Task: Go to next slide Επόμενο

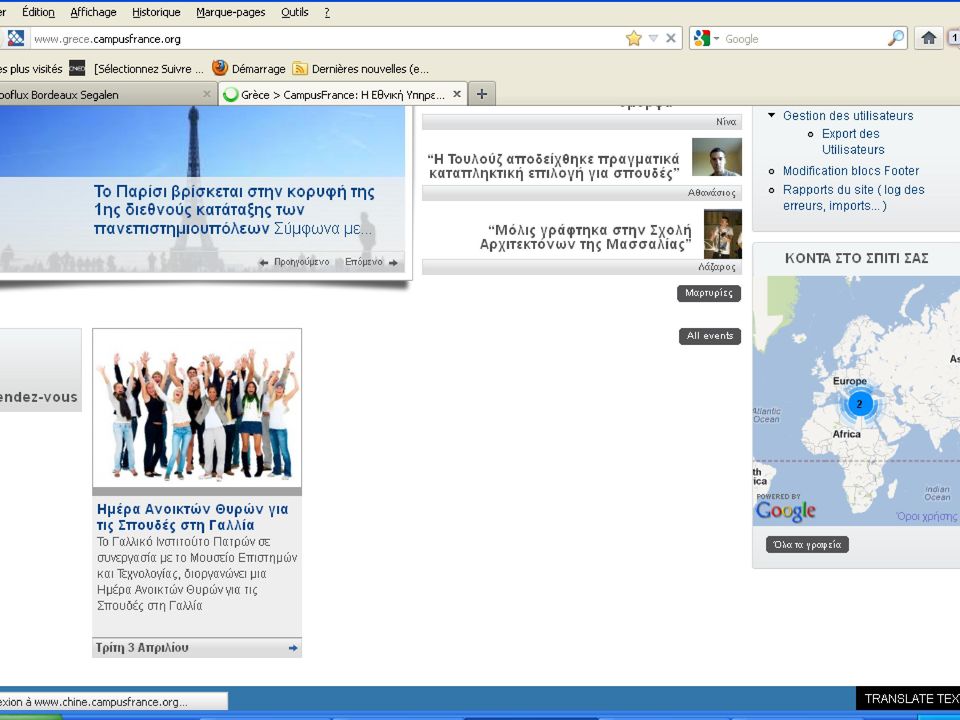Action: [371, 262]
